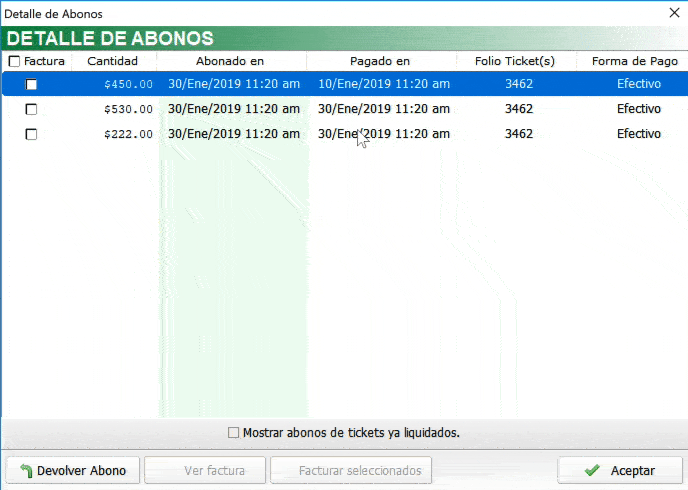Click Abonado en date in $222.00 row

point(234,134)
